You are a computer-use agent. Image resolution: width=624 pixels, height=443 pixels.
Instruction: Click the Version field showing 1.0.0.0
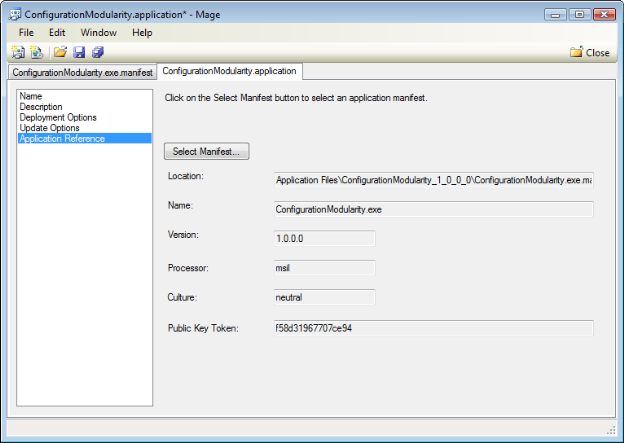click(325, 238)
